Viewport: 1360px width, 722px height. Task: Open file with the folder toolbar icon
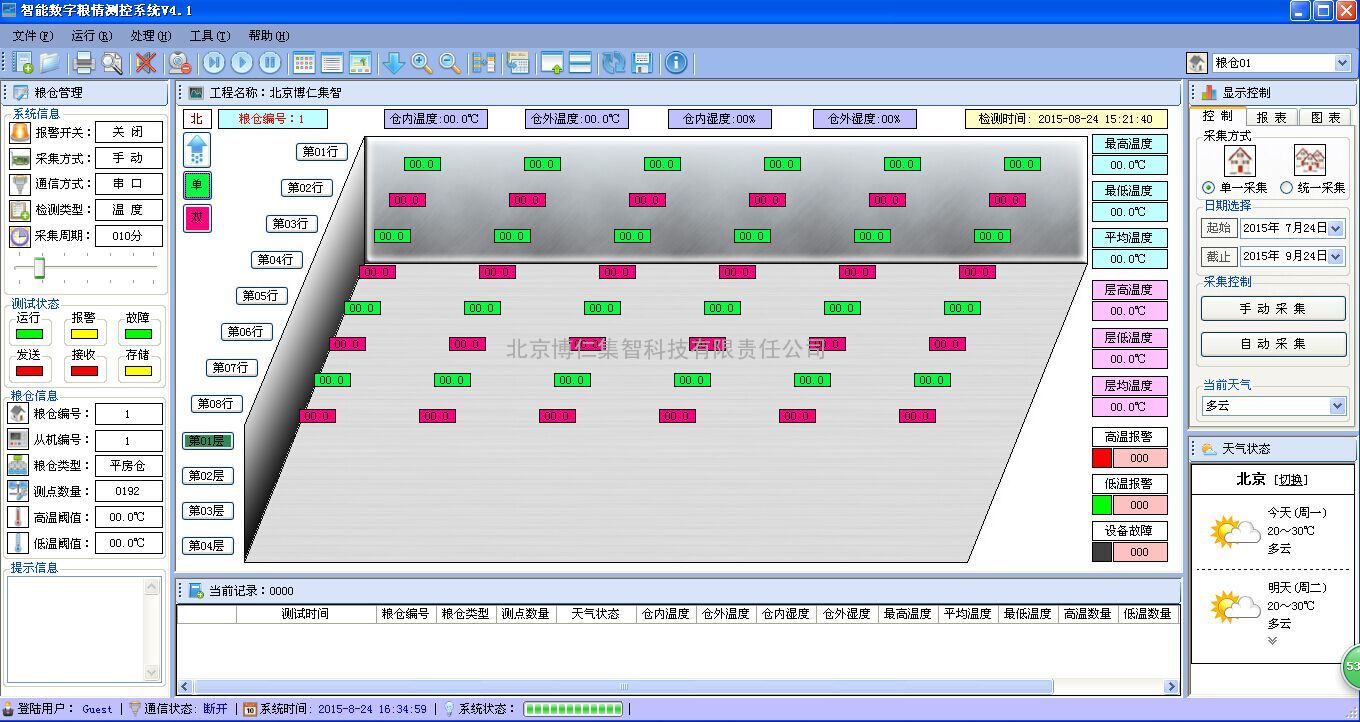coord(49,63)
